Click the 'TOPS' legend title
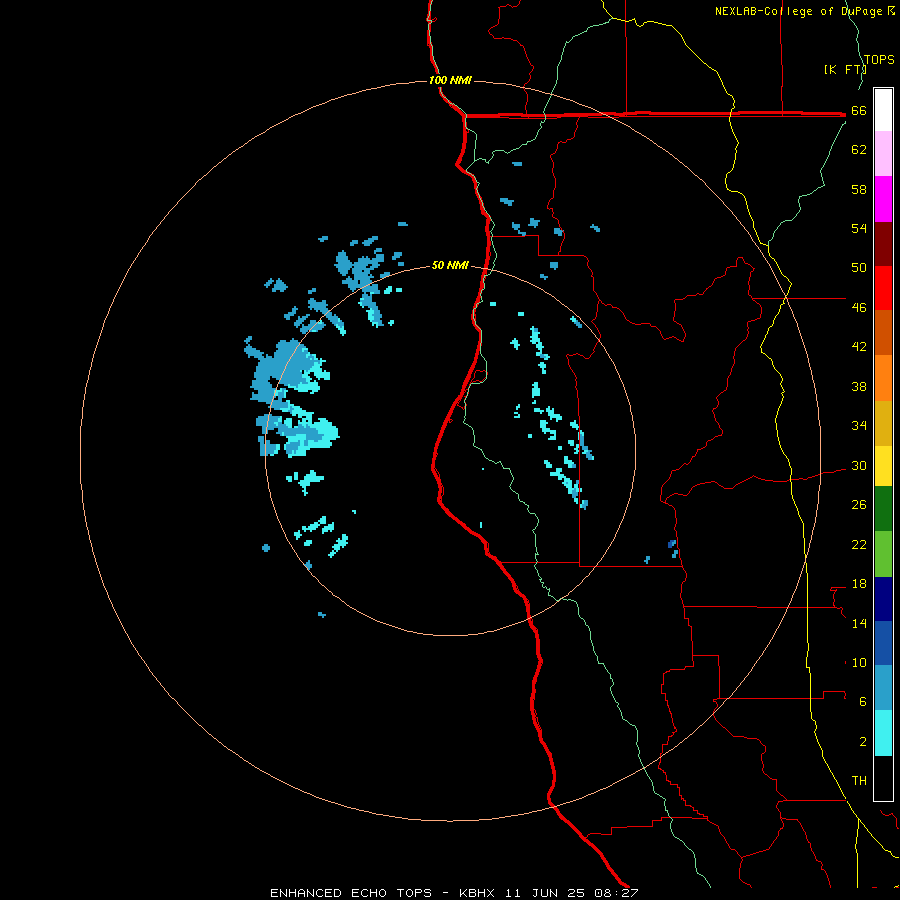This screenshot has width=900, height=900. point(879,60)
